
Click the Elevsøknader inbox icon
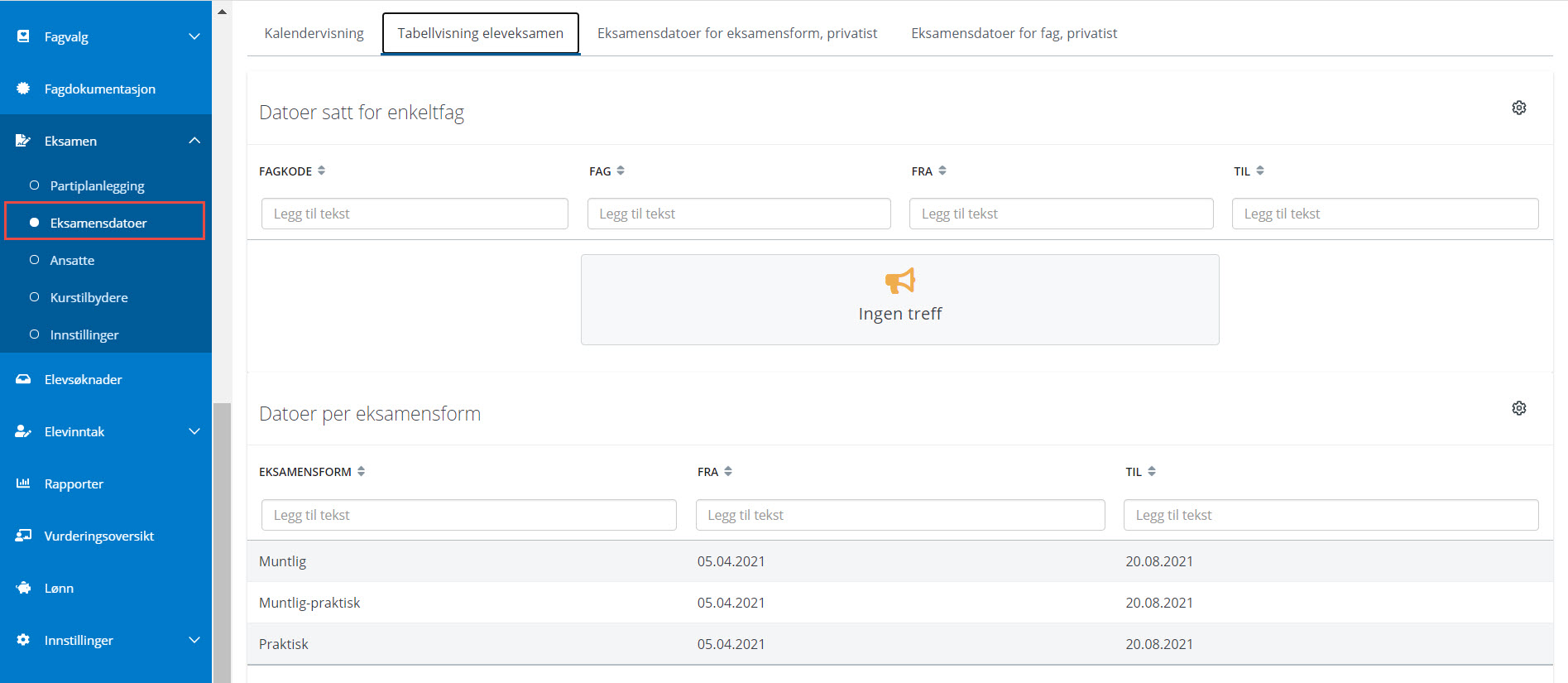pos(23,379)
